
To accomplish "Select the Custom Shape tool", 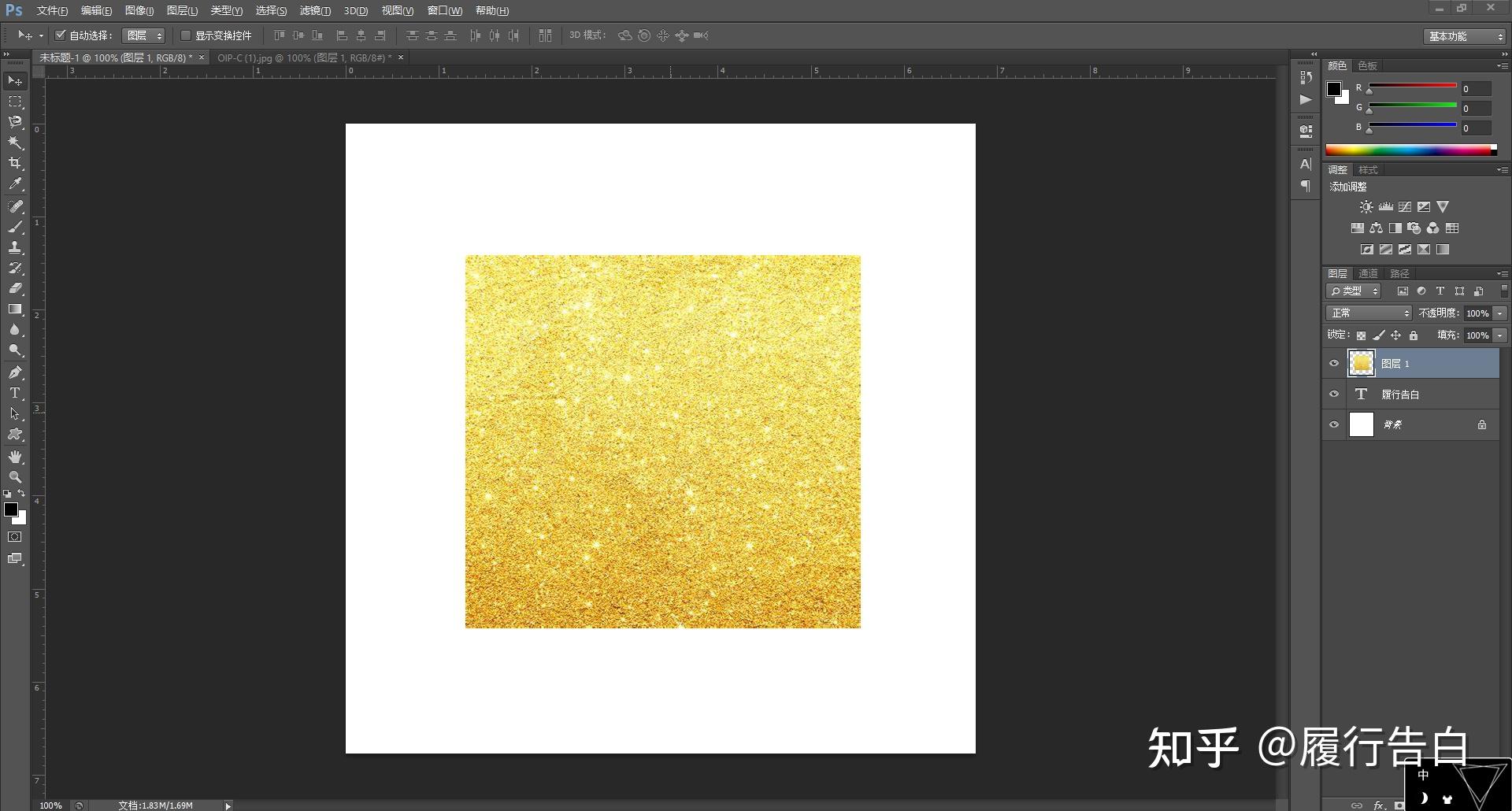I will coord(15,435).
